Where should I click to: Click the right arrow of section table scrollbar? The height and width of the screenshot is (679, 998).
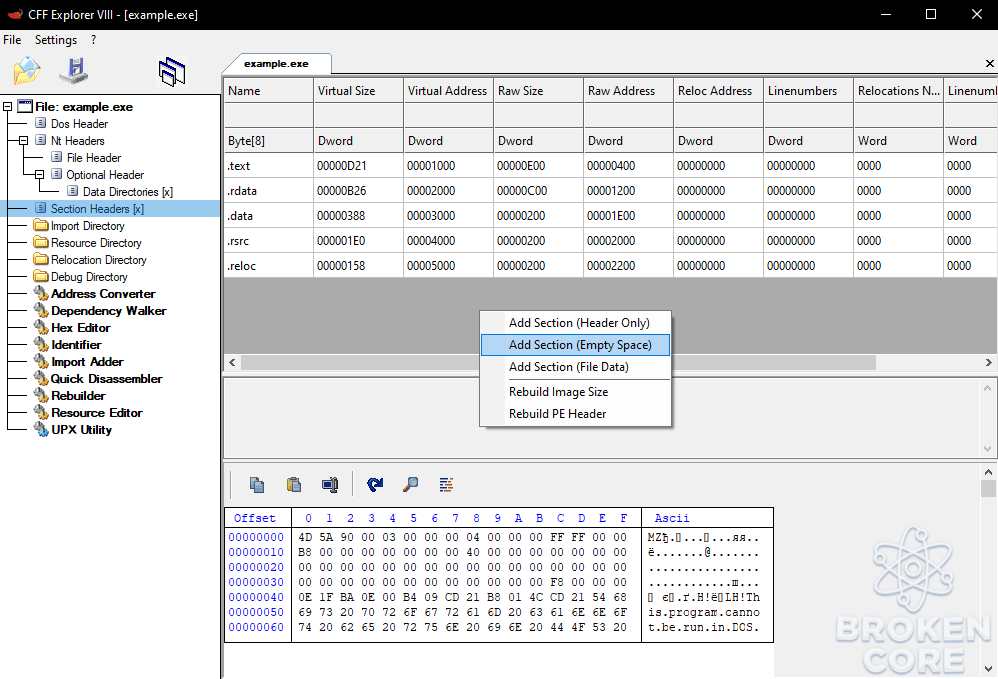click(x=988, y=362)
